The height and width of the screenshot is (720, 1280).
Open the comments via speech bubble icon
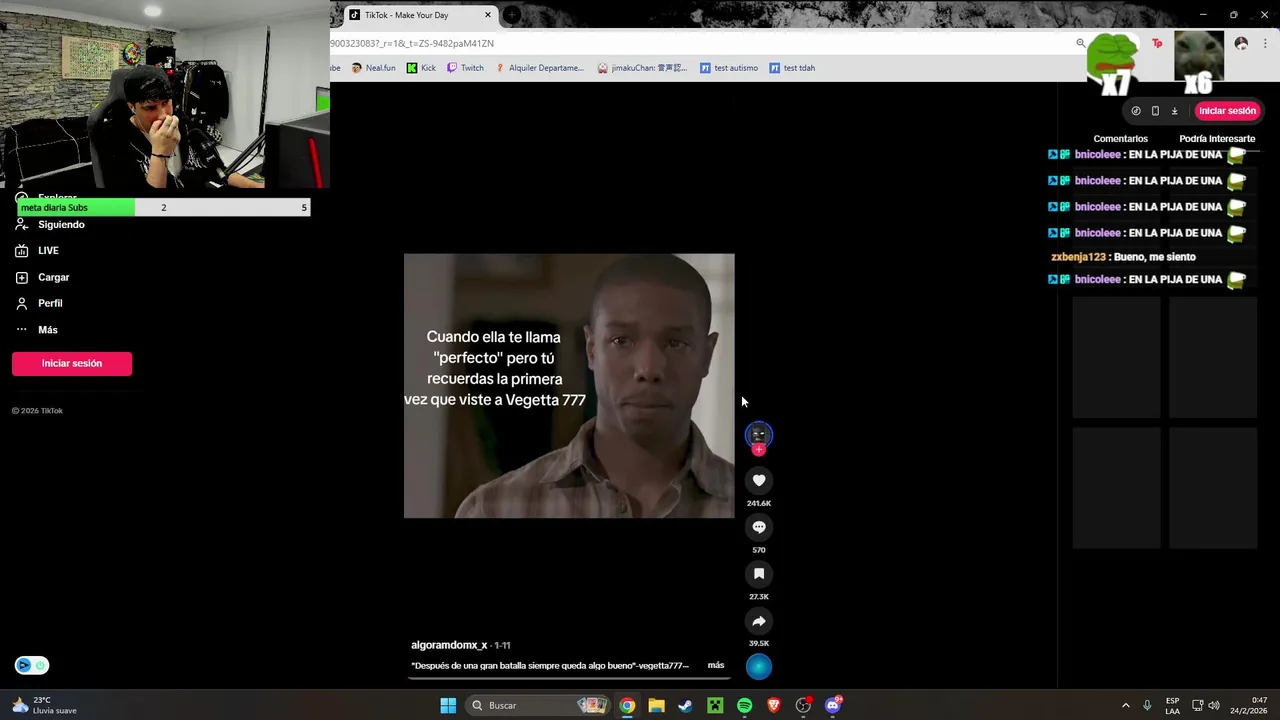[759, 527]
